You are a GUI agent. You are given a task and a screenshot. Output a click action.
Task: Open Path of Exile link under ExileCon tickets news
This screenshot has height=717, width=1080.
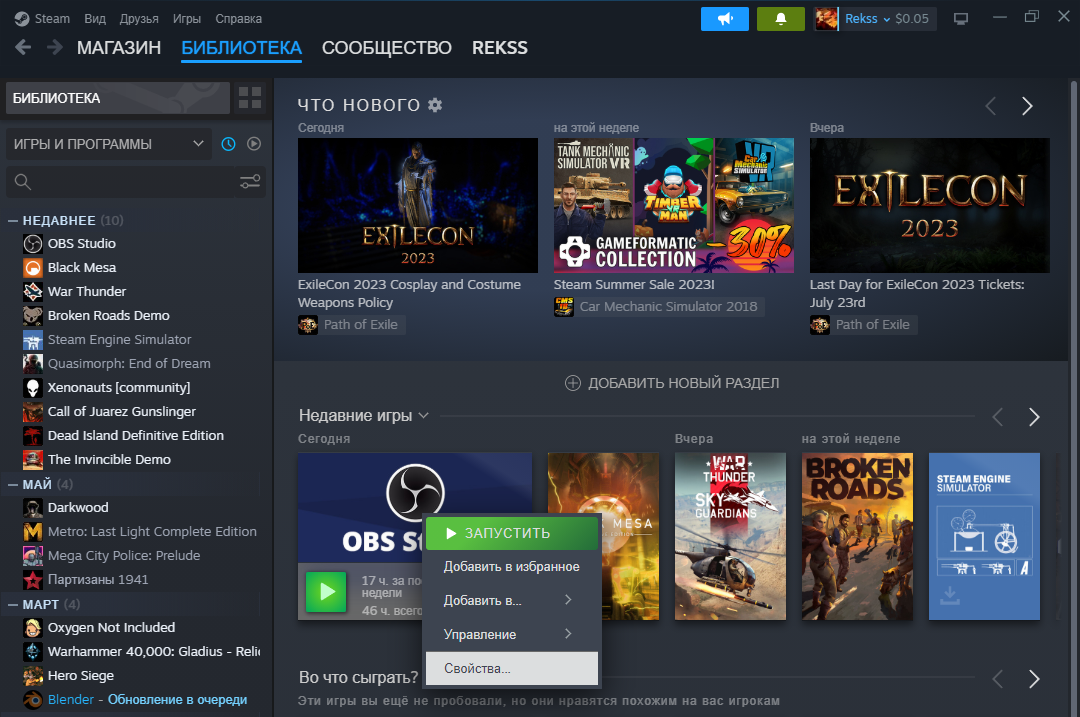(x=873, y=324)
